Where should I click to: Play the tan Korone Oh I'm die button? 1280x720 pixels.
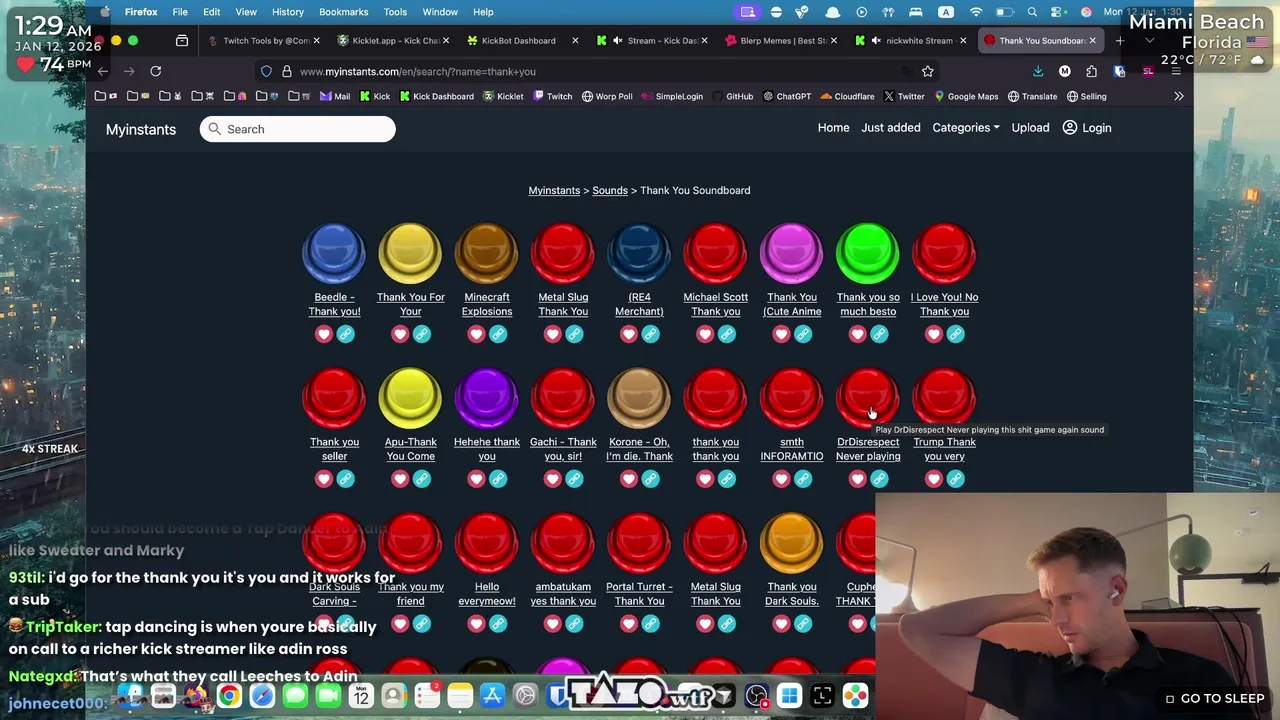click(x=639, y=398)
